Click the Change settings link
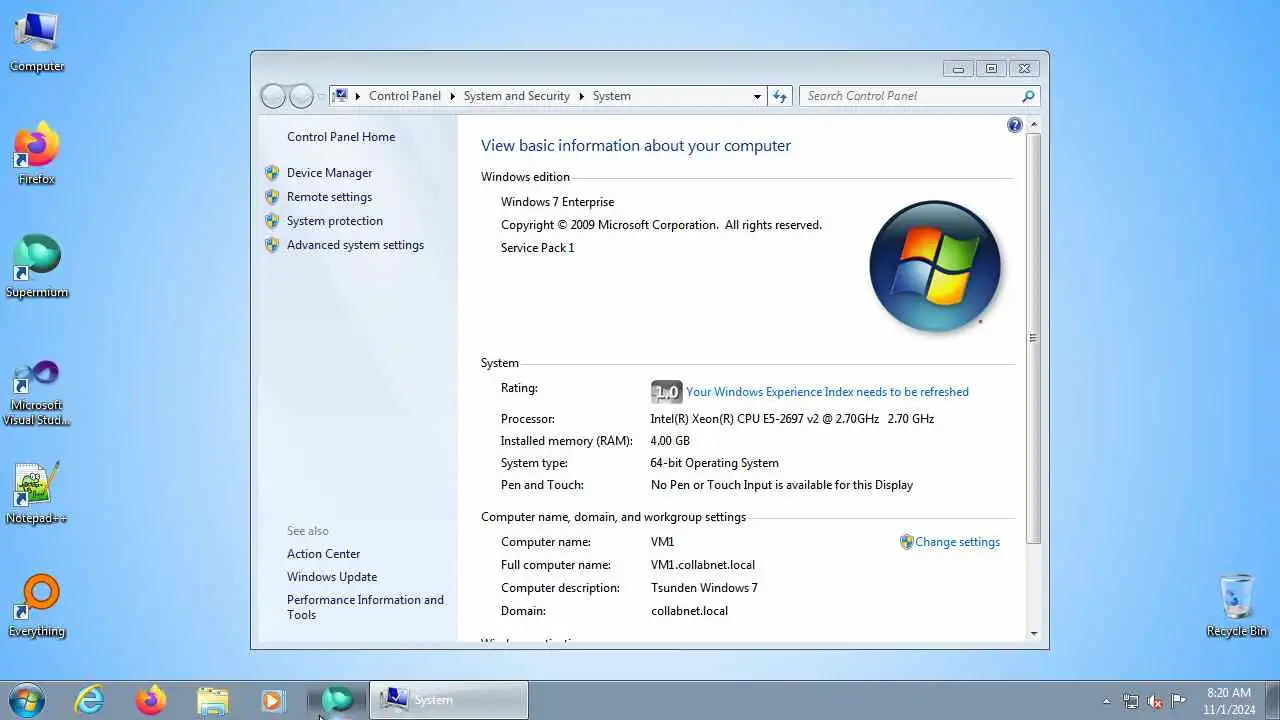The width and height of the screenshot is (1280, 720). tap(957, 542)
